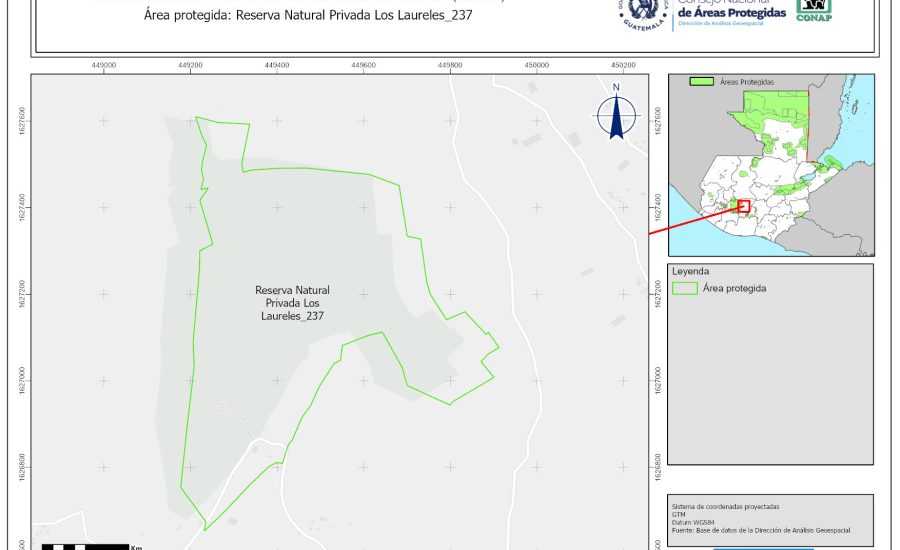Image resolution: width=900 pixels, height=550 pixels.
Task: Click the Consejo Nacional de Áreas Protegidas text
Action: click(x=731, y=11)
